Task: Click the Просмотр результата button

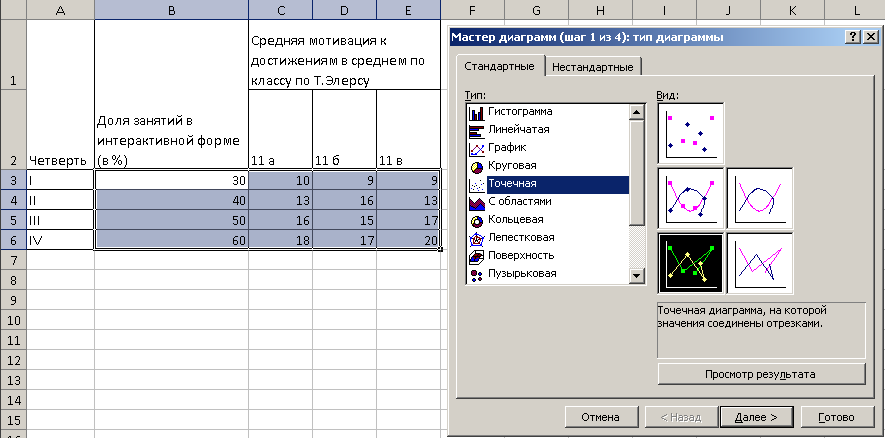Action: 761,374
